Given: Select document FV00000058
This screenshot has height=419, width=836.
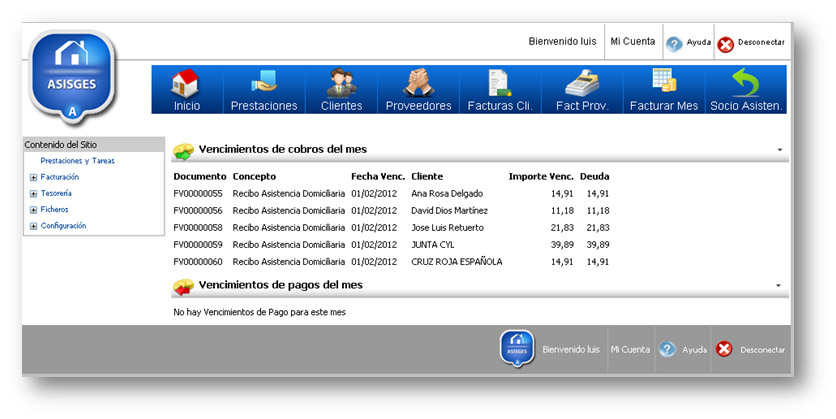Looking at the screenshot, I should (x=198, y=228).
